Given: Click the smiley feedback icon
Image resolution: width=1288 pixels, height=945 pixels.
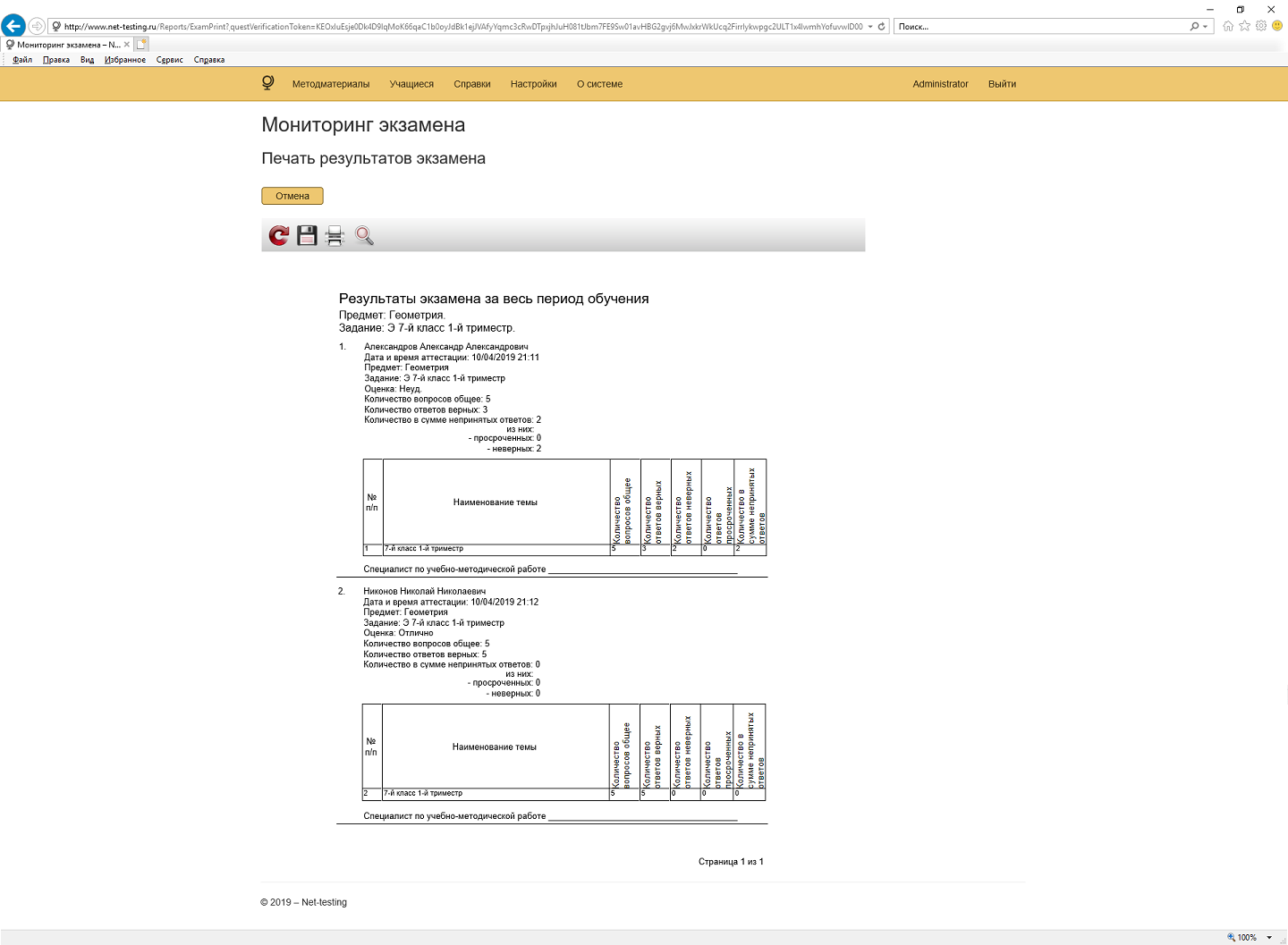Looking at the screenshot, I should pyautogui.click(x=1277, y=26).
